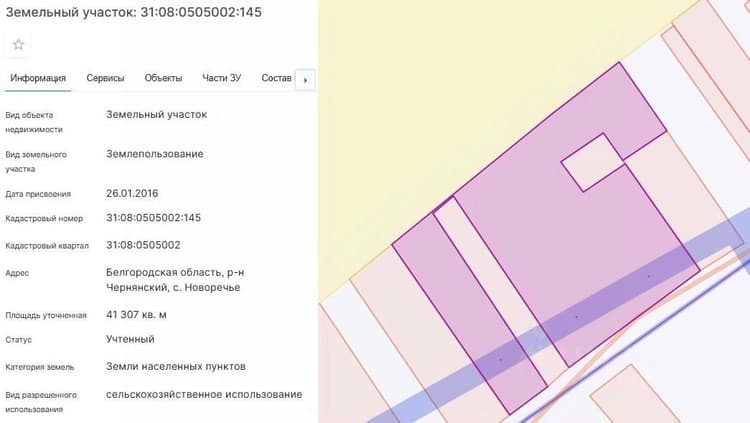This screenshot has width=750, height=423.
Task: Click the object type value Земельный участок
Action: point(156,114)
